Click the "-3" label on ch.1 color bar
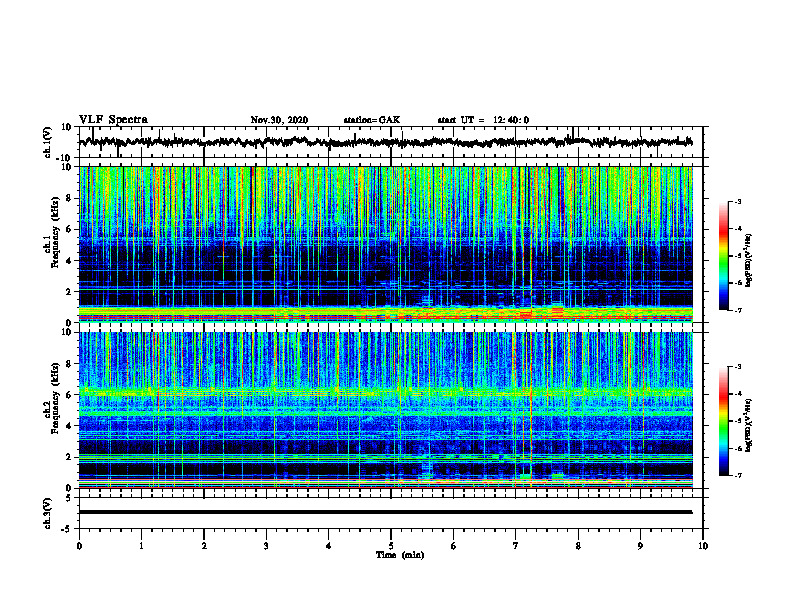 [x=738, y=202]
